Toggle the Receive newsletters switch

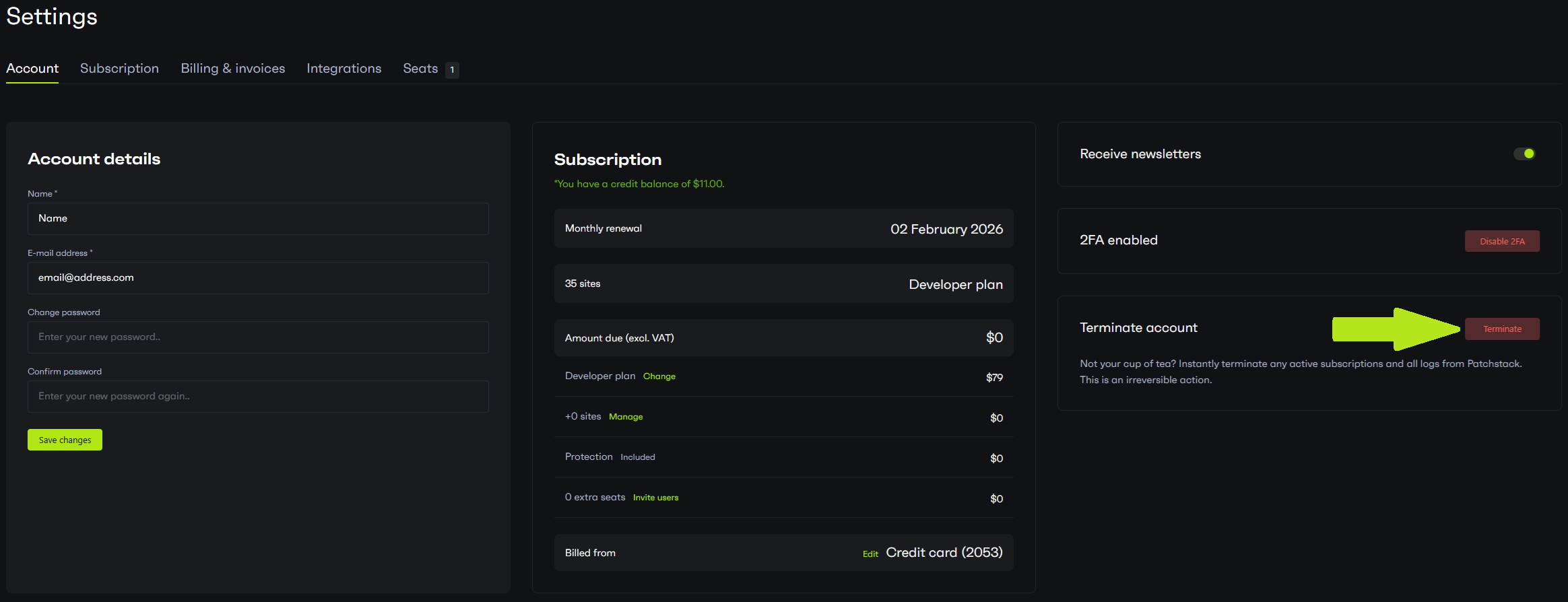[x=1524, y=154]
